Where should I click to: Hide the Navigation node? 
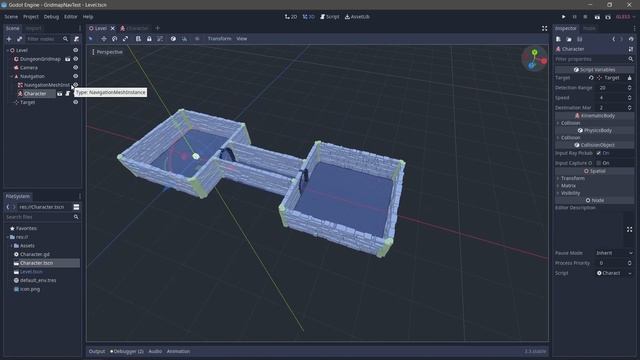(76, 76)
